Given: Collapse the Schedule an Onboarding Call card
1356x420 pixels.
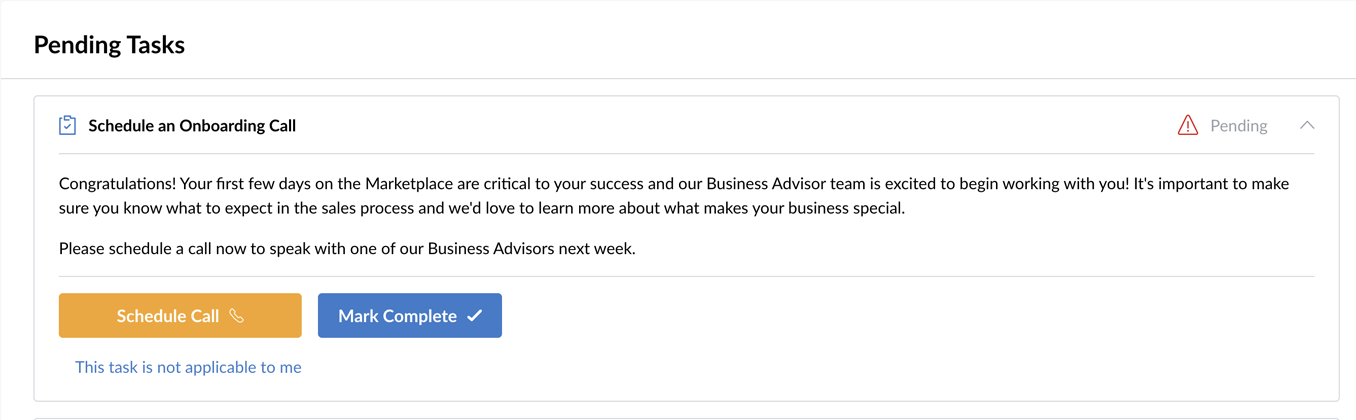Looking at the screenshot, I should pos(1307,125).
